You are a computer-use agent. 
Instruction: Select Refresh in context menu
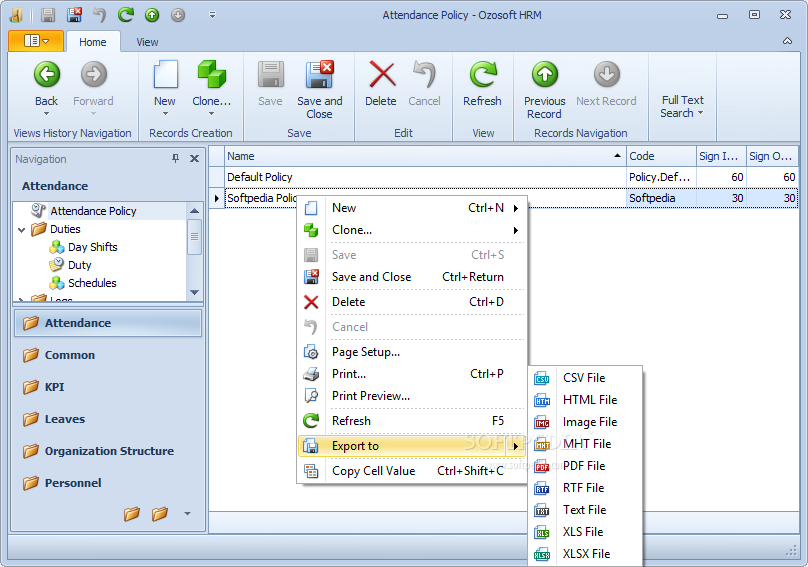[x=412, y=421]
